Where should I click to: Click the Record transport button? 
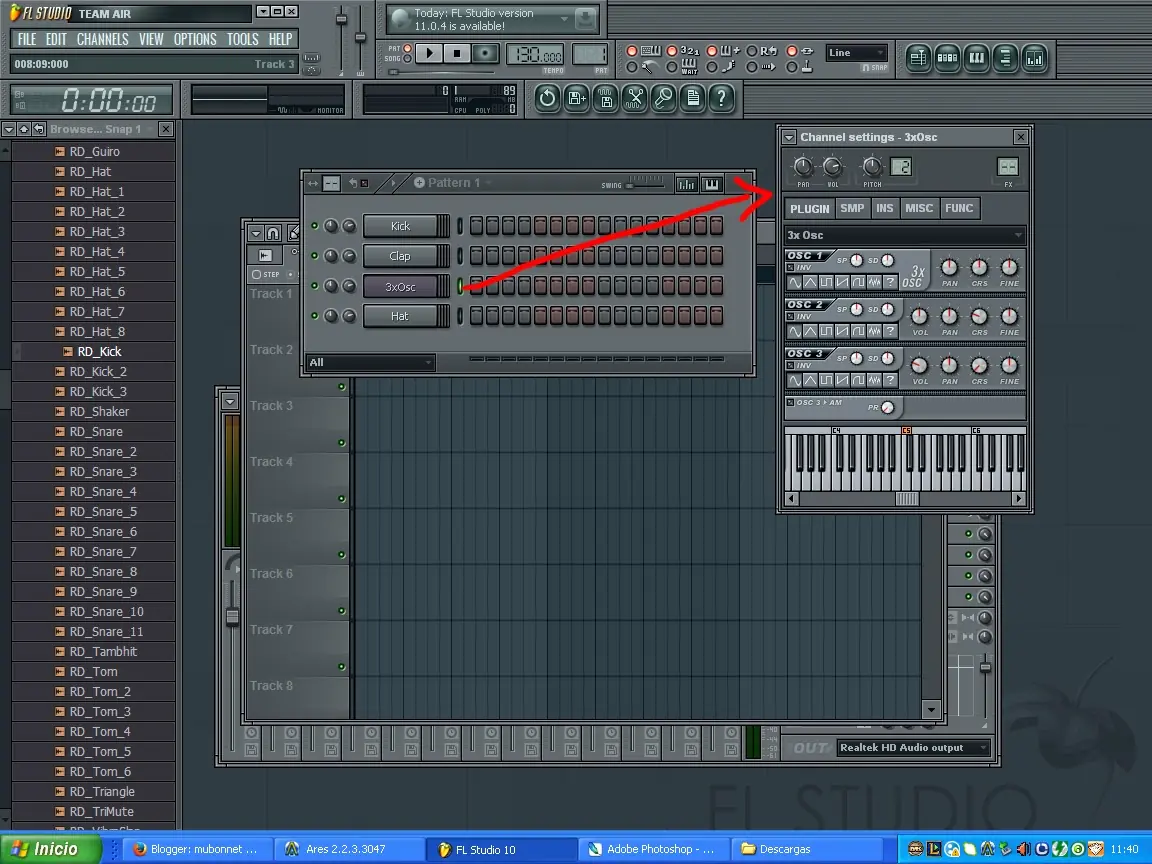484,53
